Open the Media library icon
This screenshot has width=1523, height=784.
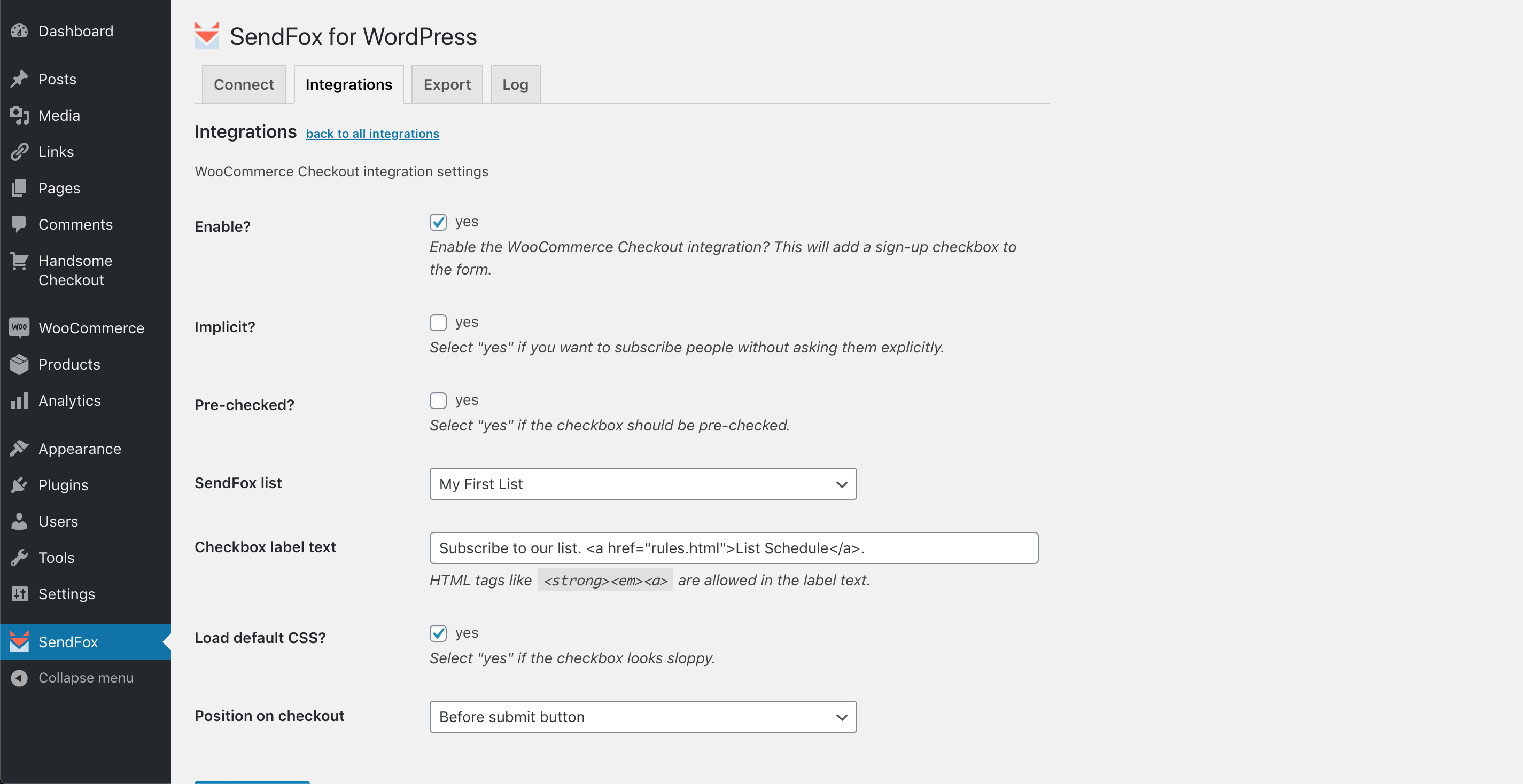(20, 116)
